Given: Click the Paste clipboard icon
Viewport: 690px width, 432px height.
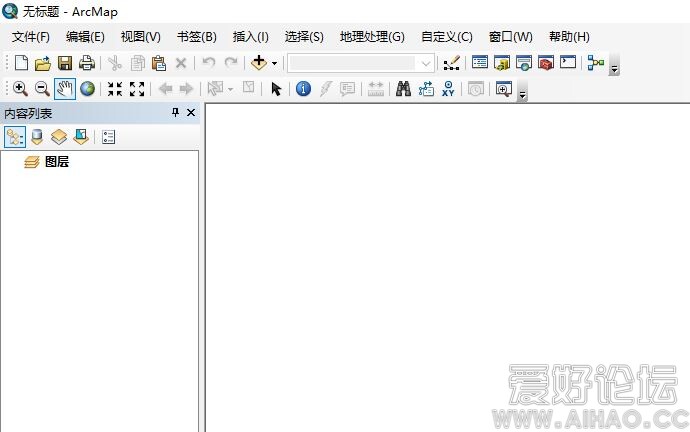Looking at the screenshot, I should click(x=158, y=63).
